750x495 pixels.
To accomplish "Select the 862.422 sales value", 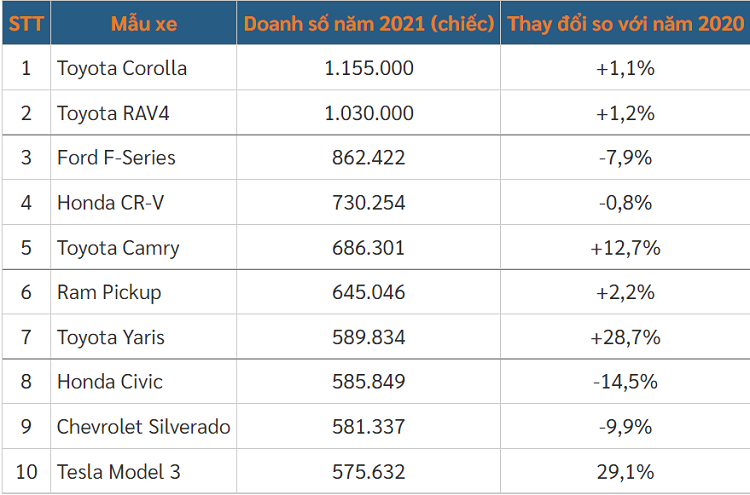I will pyautogui.click(x=369, y=158).
